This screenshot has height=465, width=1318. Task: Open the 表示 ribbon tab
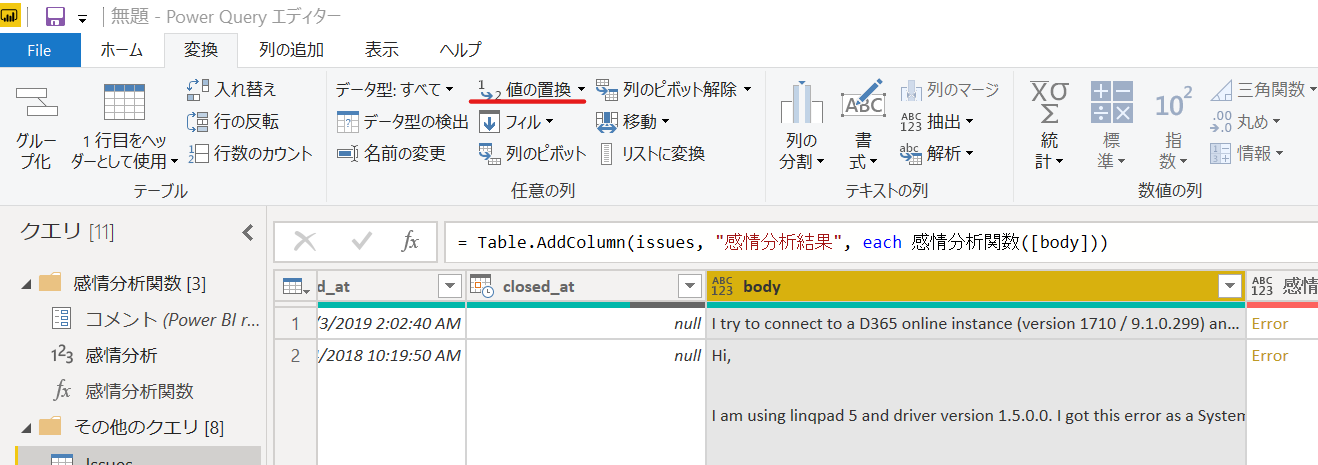coord(381,49)
